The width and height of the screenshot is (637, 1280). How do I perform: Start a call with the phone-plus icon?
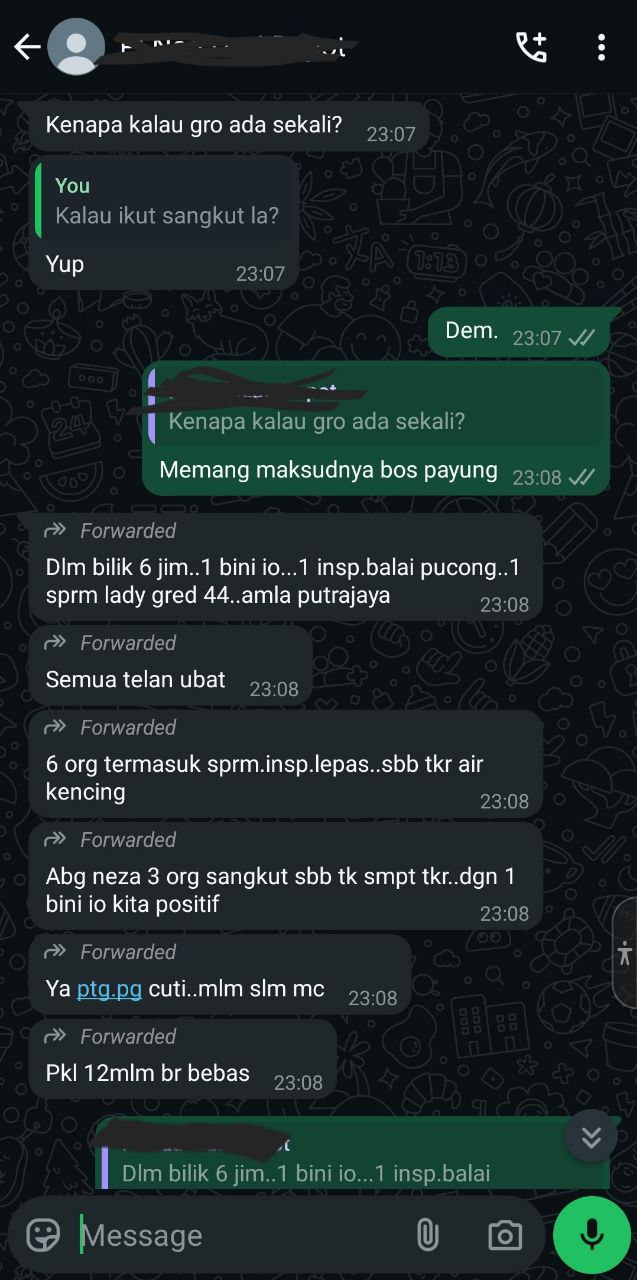tap(531, 47)
